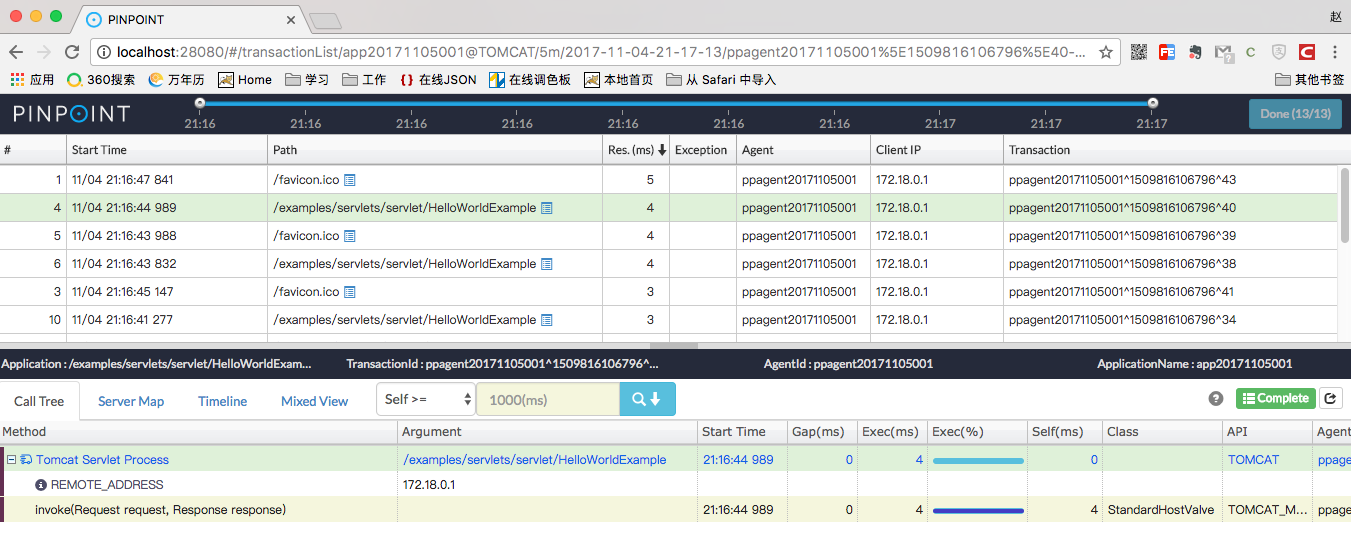The width and height of the screenshot is (1351, 541).
Task: Click the Tomcat Servlet Process method
Action: click(102, 460)
